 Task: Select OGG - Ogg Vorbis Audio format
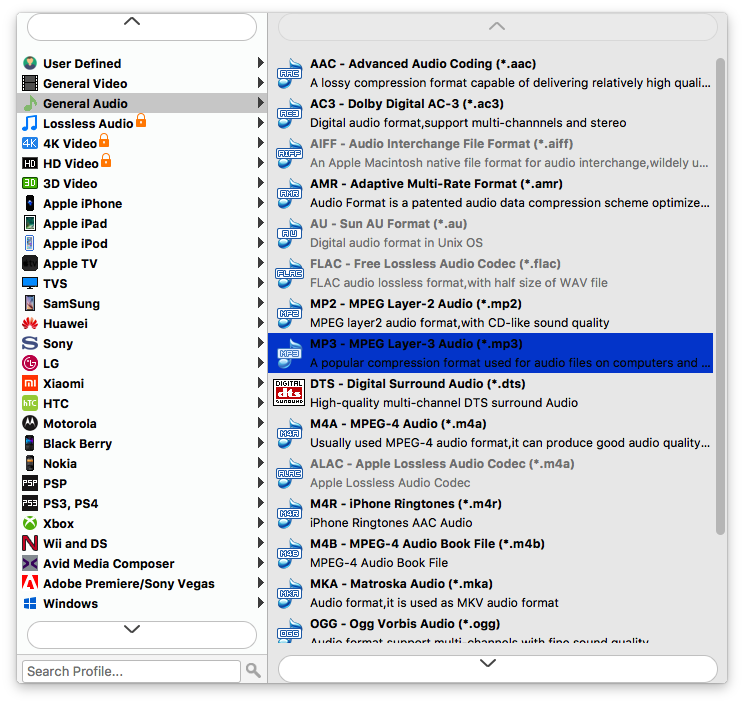491,630
